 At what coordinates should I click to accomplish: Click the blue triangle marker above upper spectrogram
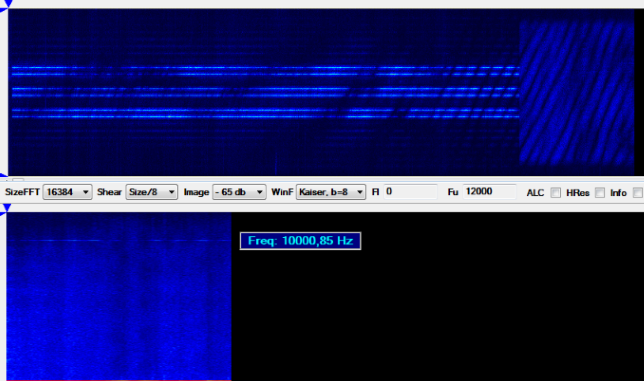click(7, 3)
